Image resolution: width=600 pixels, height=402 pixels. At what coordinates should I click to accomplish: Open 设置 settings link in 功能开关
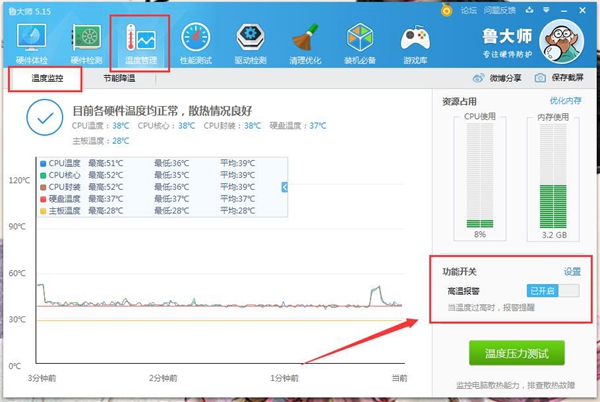pyautogui.click(x=572, y=272)
